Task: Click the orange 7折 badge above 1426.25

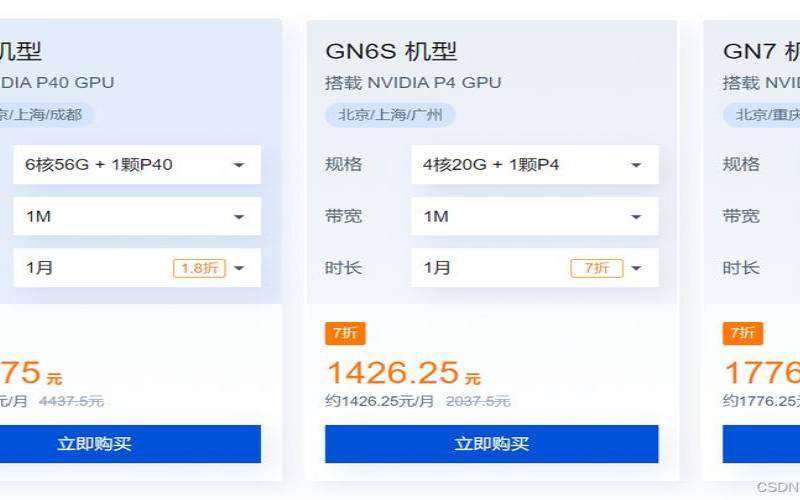Action: pos(345,333)
